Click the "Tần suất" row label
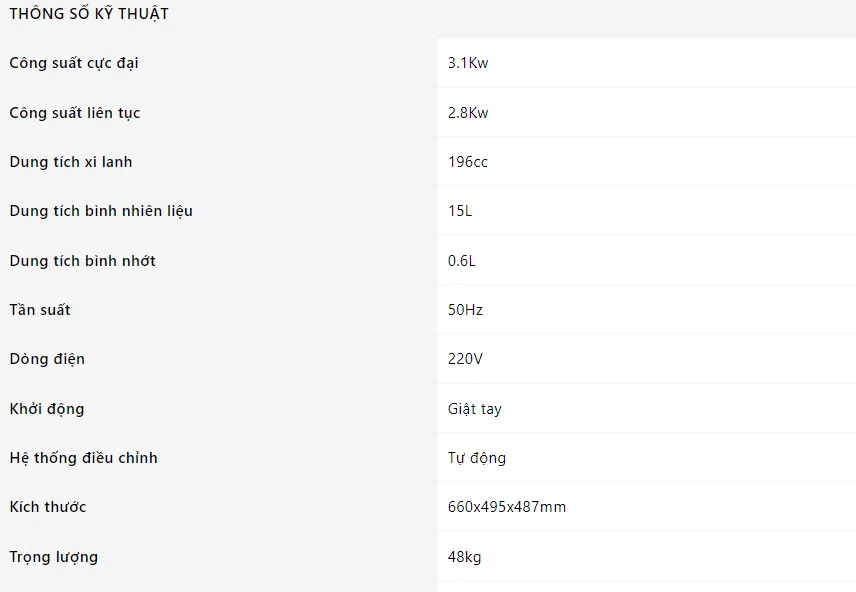 point(40,310)
